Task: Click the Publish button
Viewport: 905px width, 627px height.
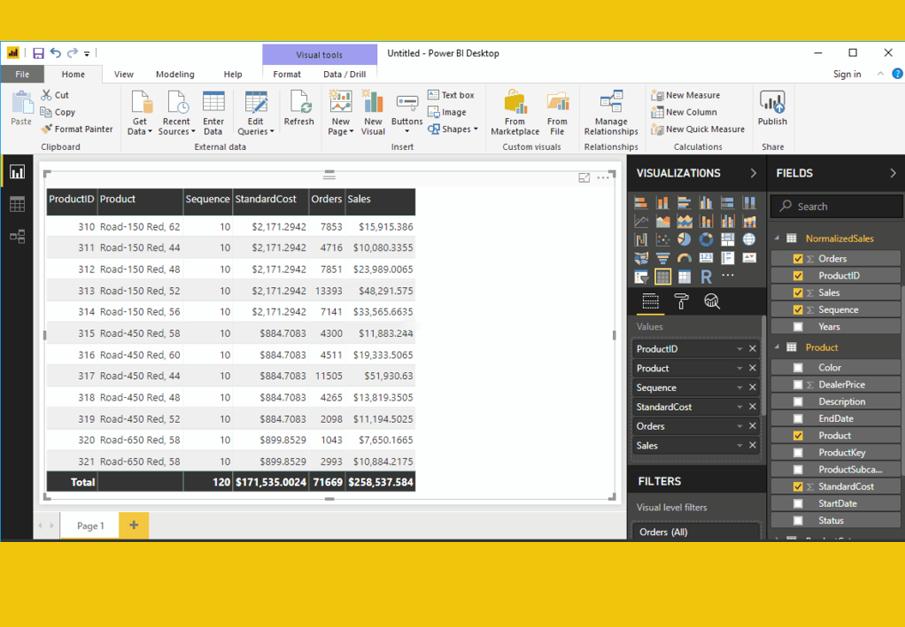Action: click(x=772, y=108)
